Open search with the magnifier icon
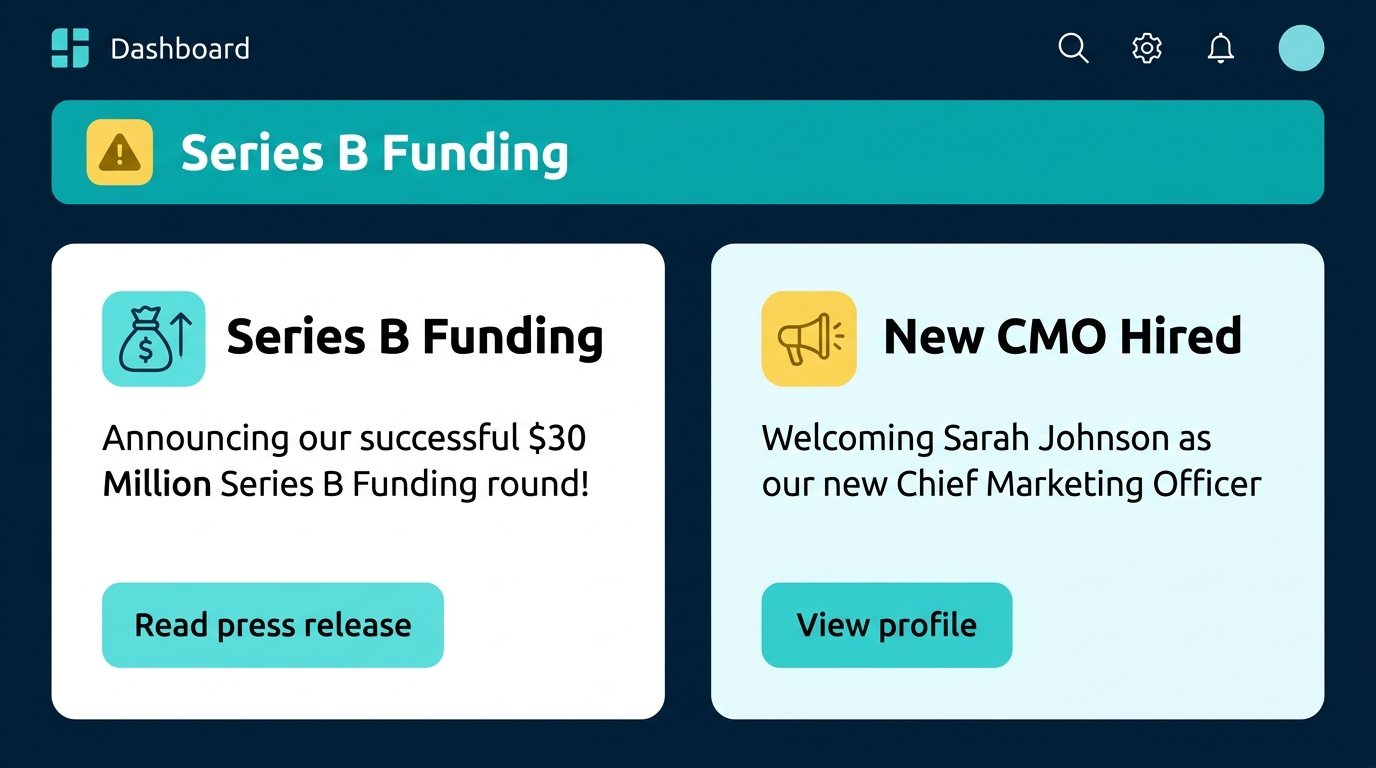 coord(1073,48)
